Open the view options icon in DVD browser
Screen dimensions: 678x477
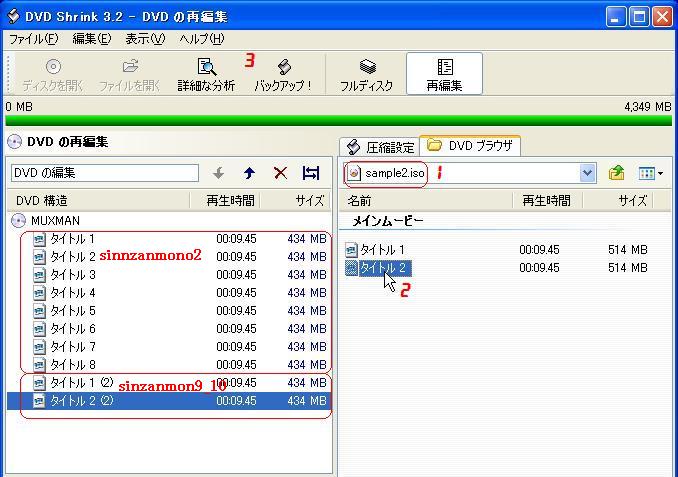coord(646,174)
